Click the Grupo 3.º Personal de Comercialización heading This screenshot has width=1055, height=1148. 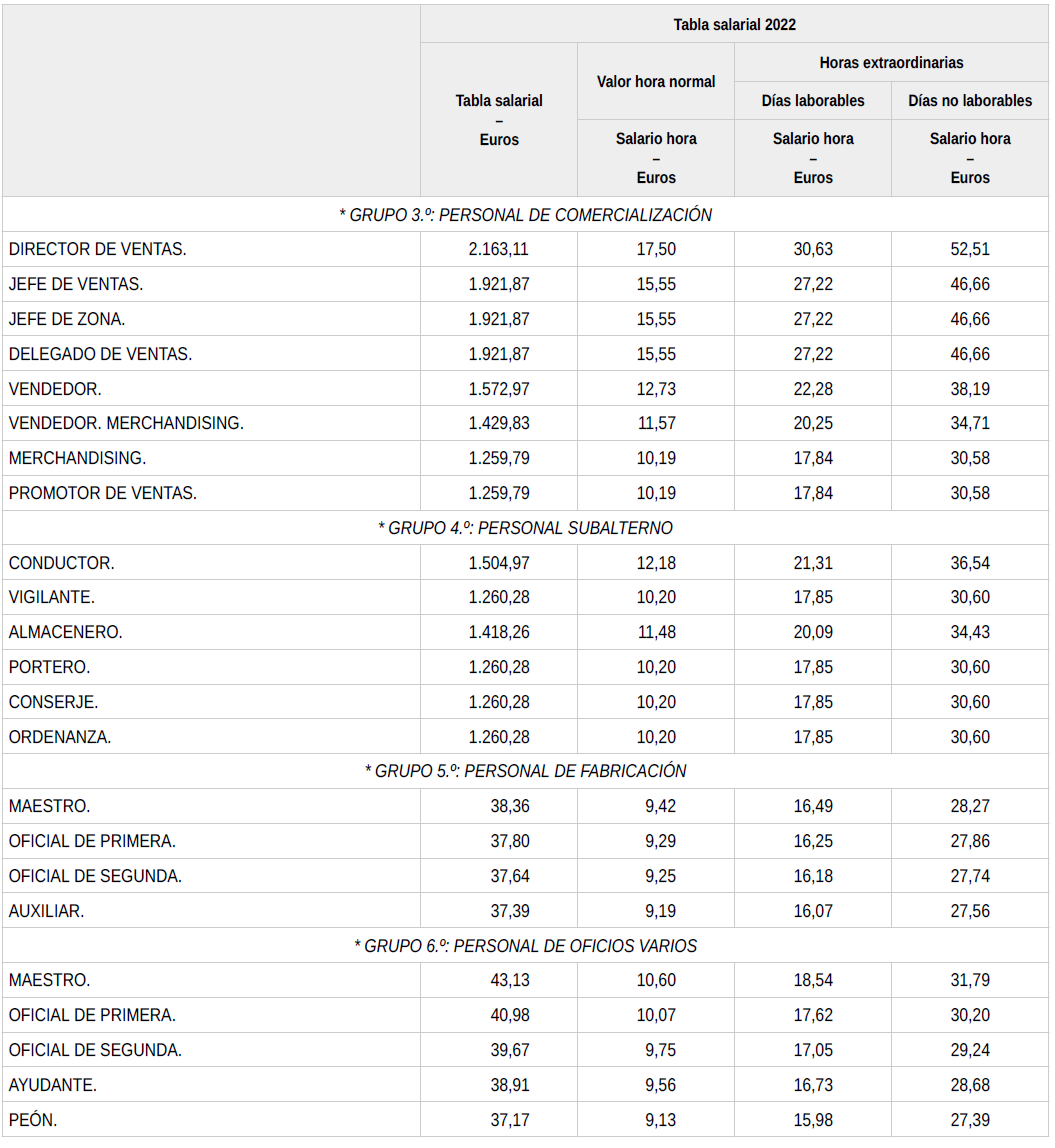tap(526, 215)
